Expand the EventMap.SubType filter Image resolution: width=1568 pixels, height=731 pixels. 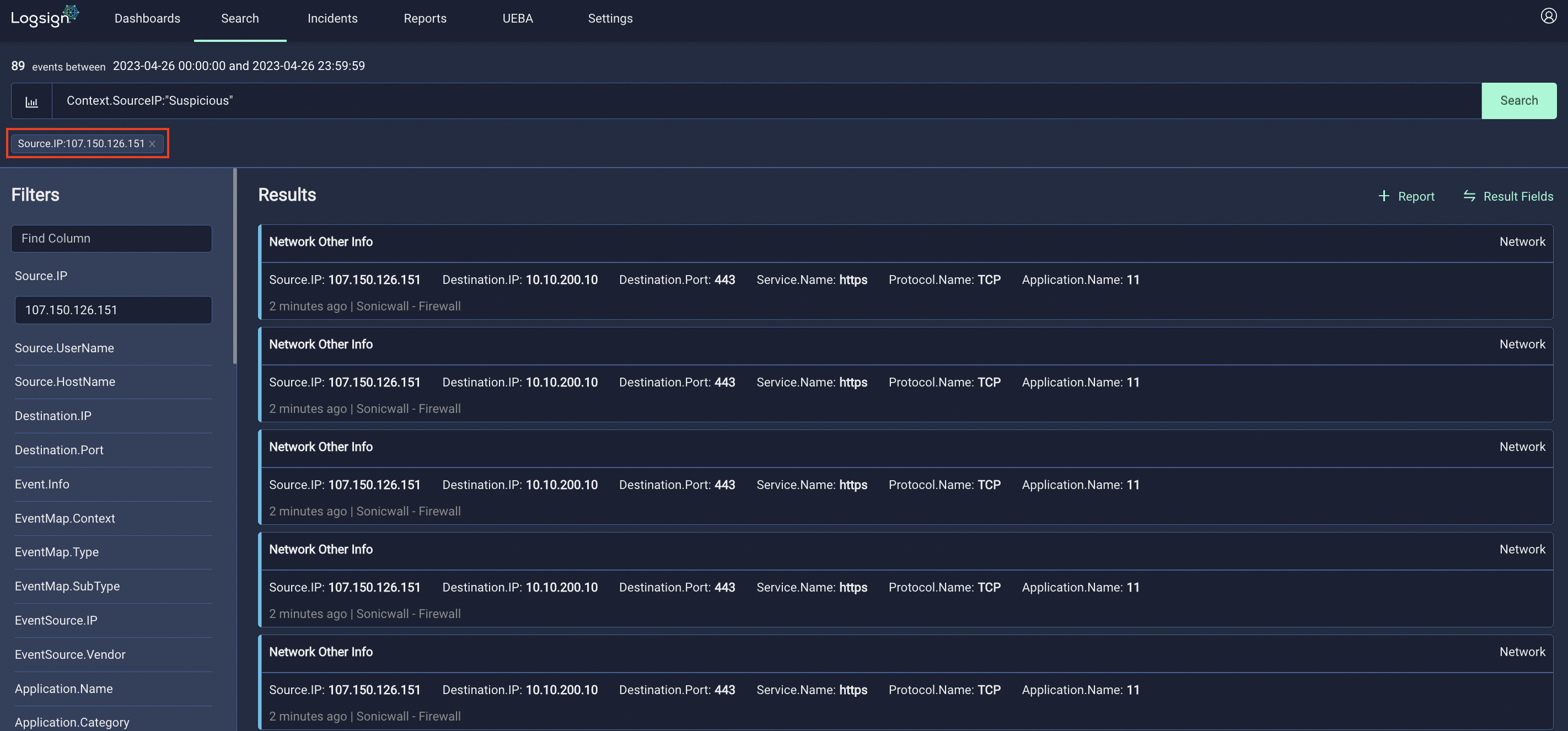67,587
